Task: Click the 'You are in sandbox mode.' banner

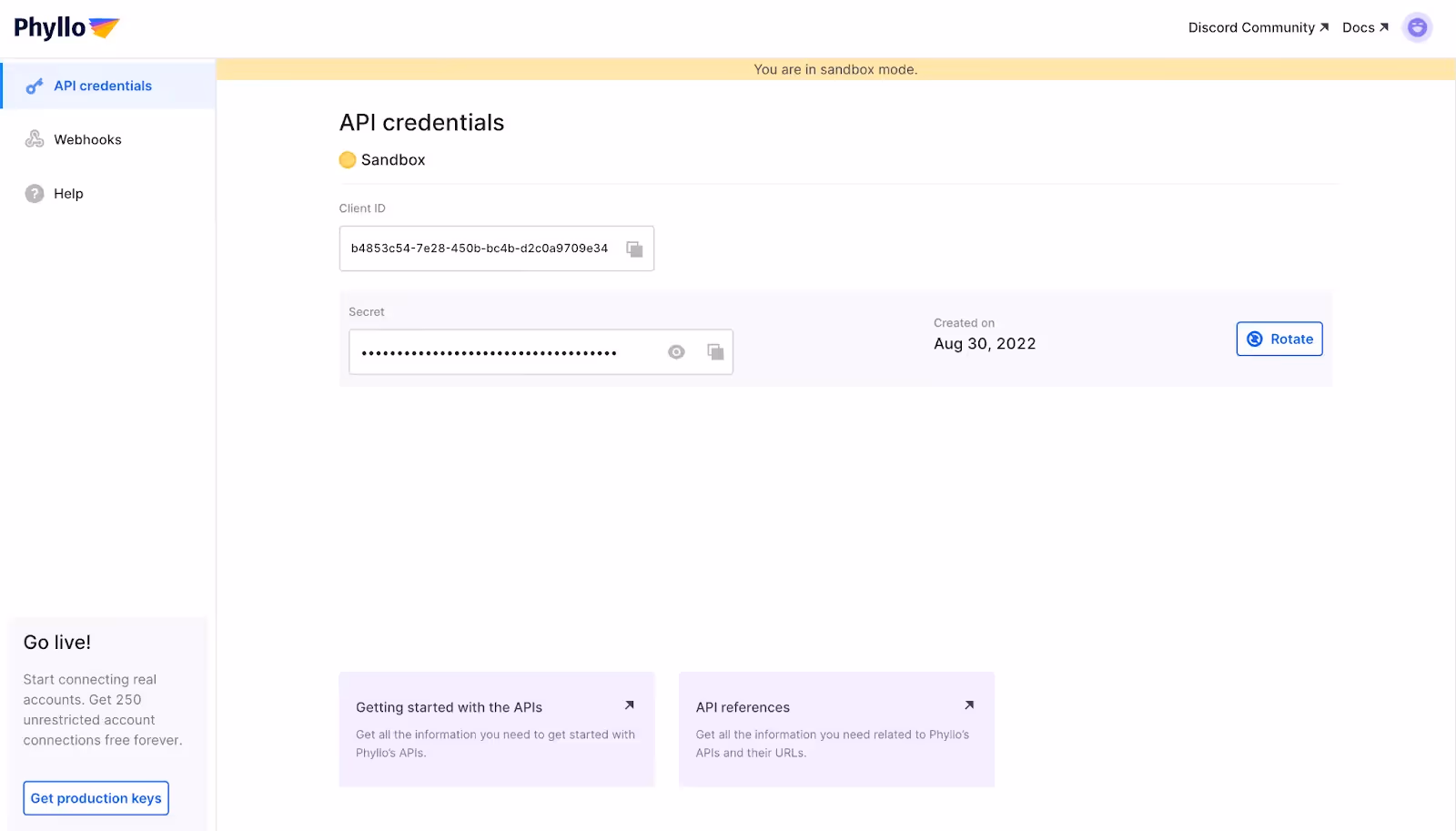Action: coord(835,69)
